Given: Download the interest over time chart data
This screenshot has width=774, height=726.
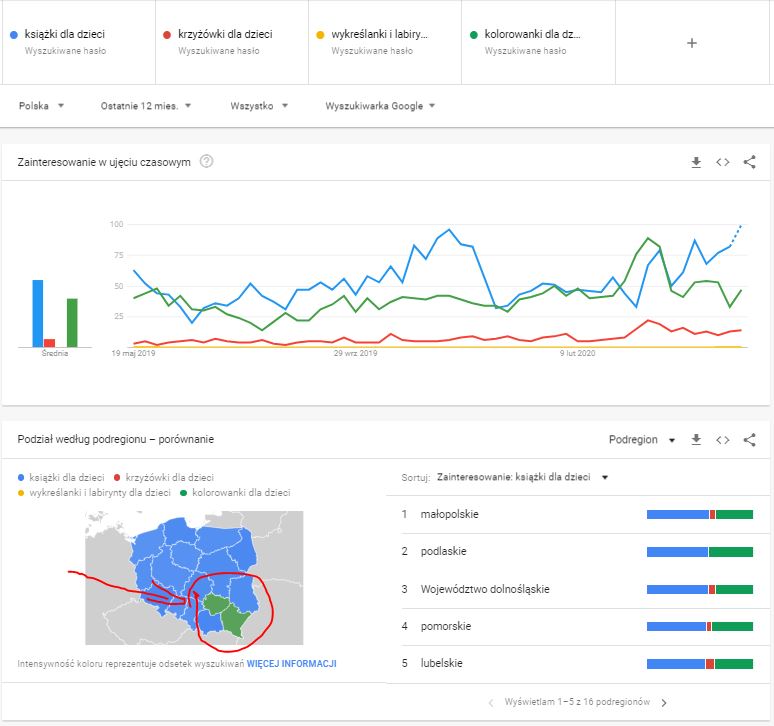Looking at the screenshot, I should [696, 162].
